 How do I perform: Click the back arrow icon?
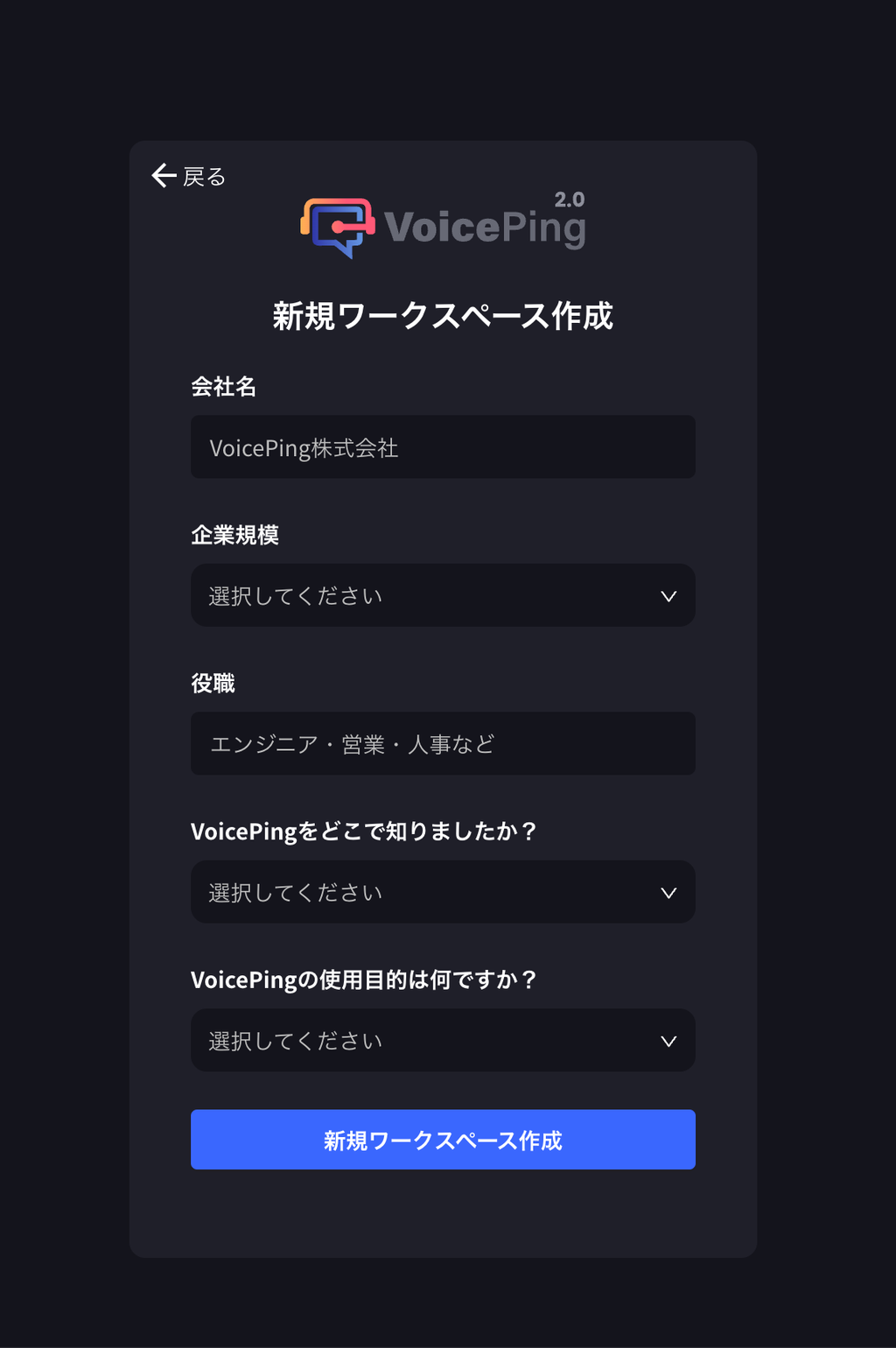(163, 176)
